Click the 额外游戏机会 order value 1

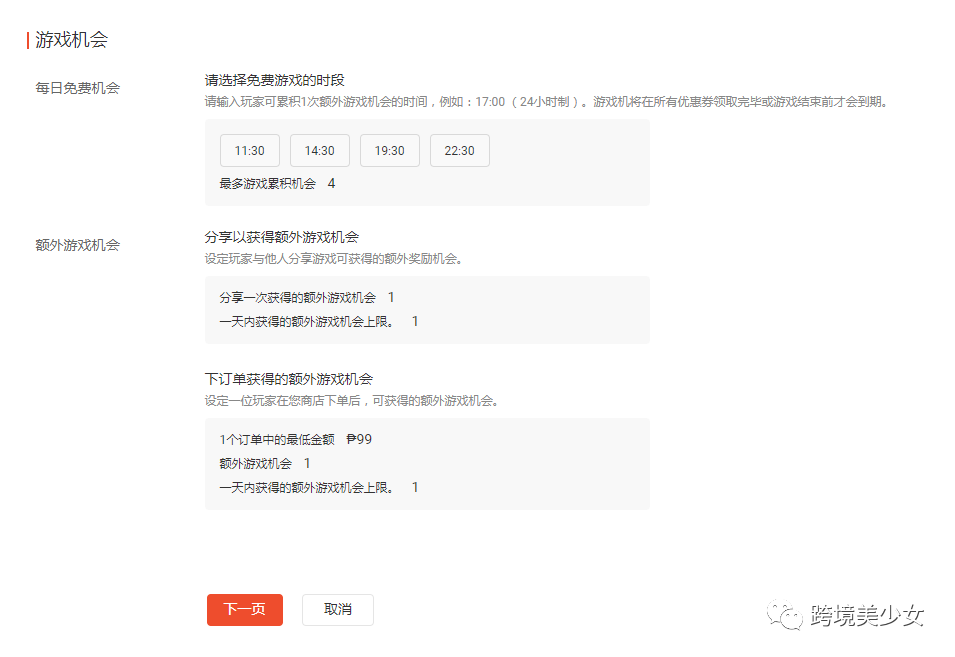(306, 463)
